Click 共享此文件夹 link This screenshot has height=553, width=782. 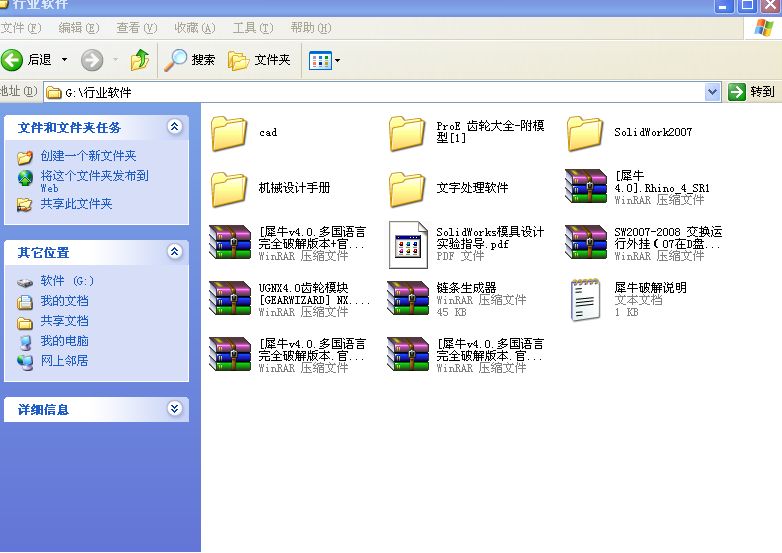coord(76,203)
